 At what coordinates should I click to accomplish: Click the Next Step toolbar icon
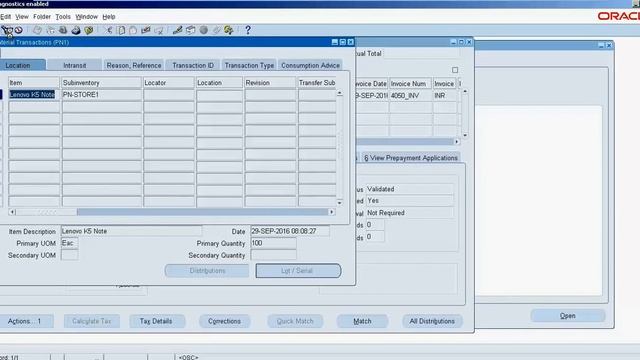click(x=50, y=30)
